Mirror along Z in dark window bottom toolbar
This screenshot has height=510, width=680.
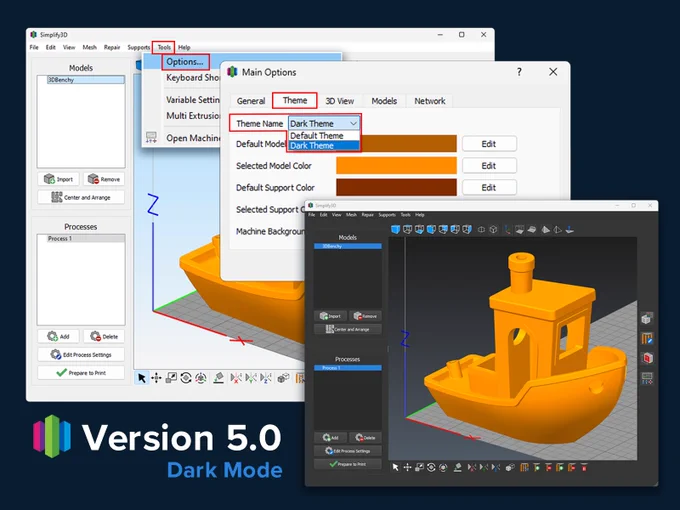point(496,467)
